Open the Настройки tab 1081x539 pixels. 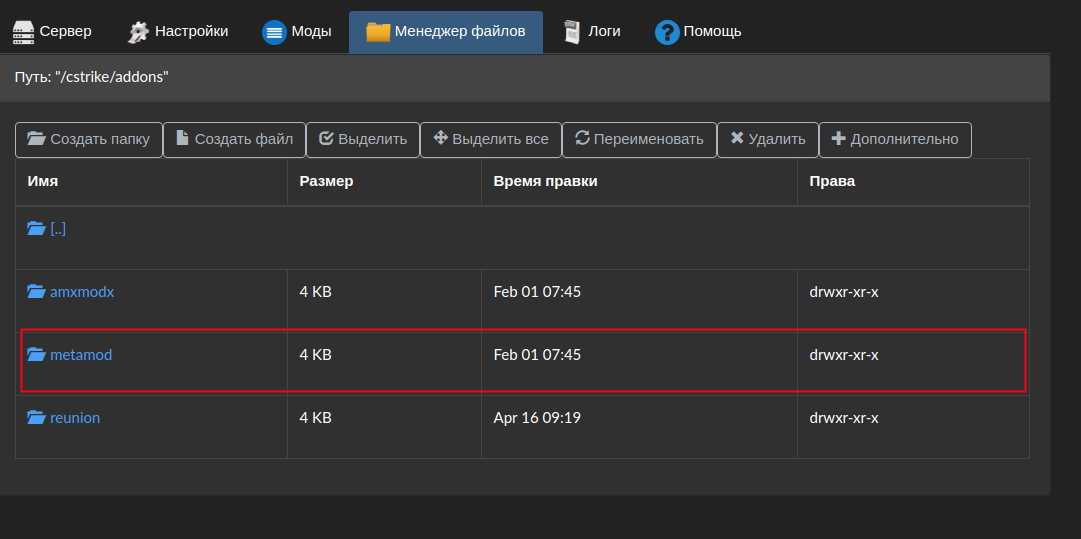178,32
